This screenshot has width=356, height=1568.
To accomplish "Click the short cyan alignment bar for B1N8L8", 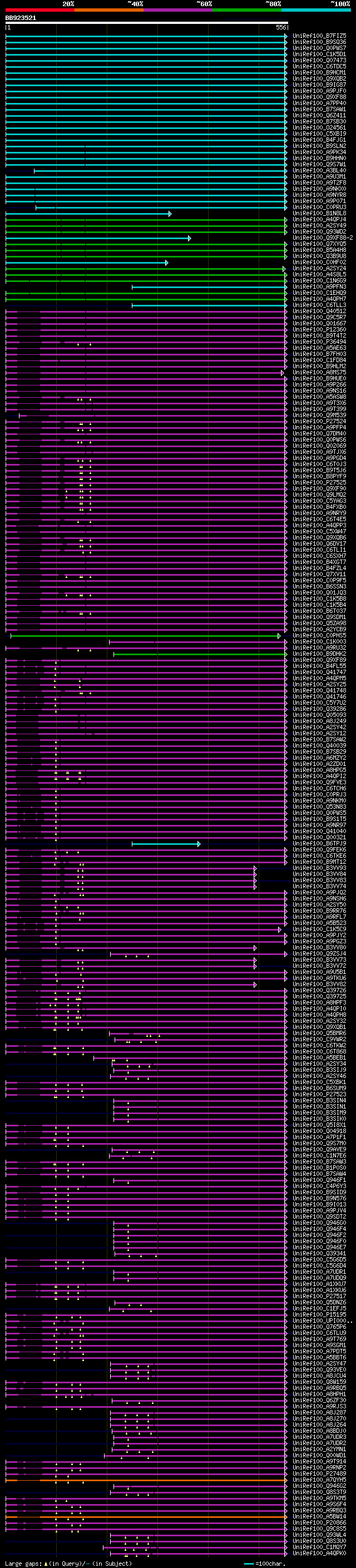I will click(x=89, y=214).
